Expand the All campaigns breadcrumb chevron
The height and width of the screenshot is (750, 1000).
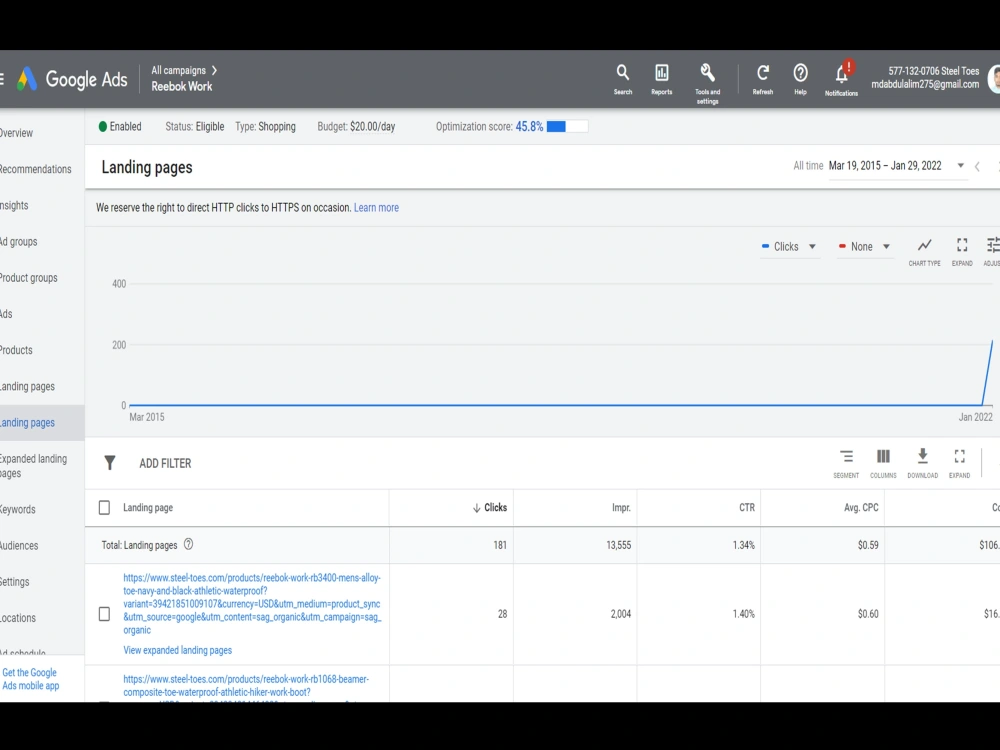point(214,70)
